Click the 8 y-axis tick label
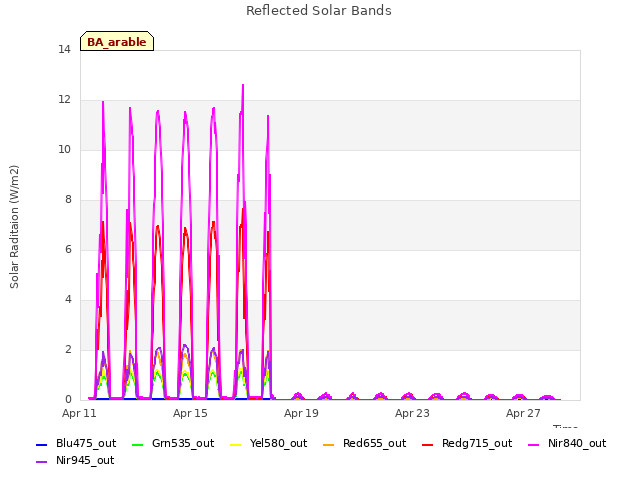 pos(68,200)
